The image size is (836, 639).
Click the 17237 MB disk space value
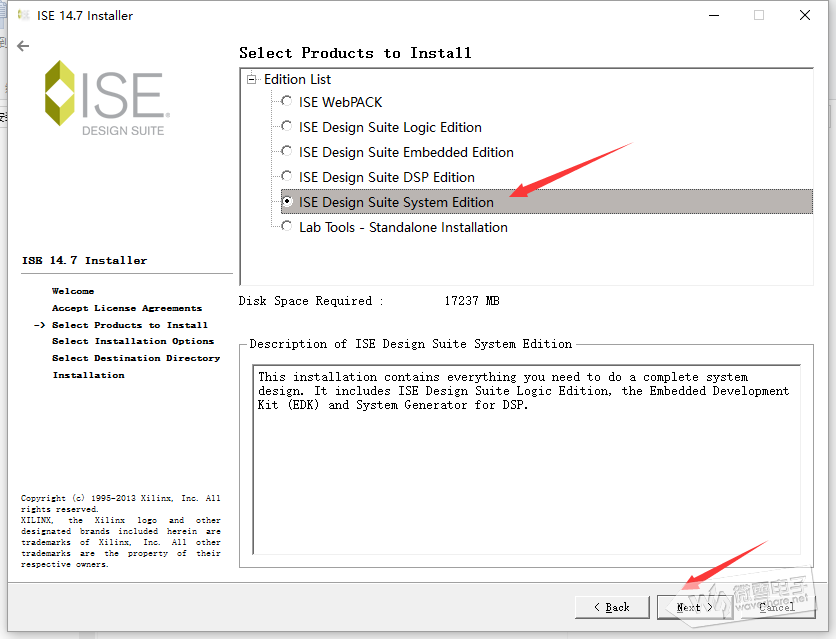(x=472, y=301)
